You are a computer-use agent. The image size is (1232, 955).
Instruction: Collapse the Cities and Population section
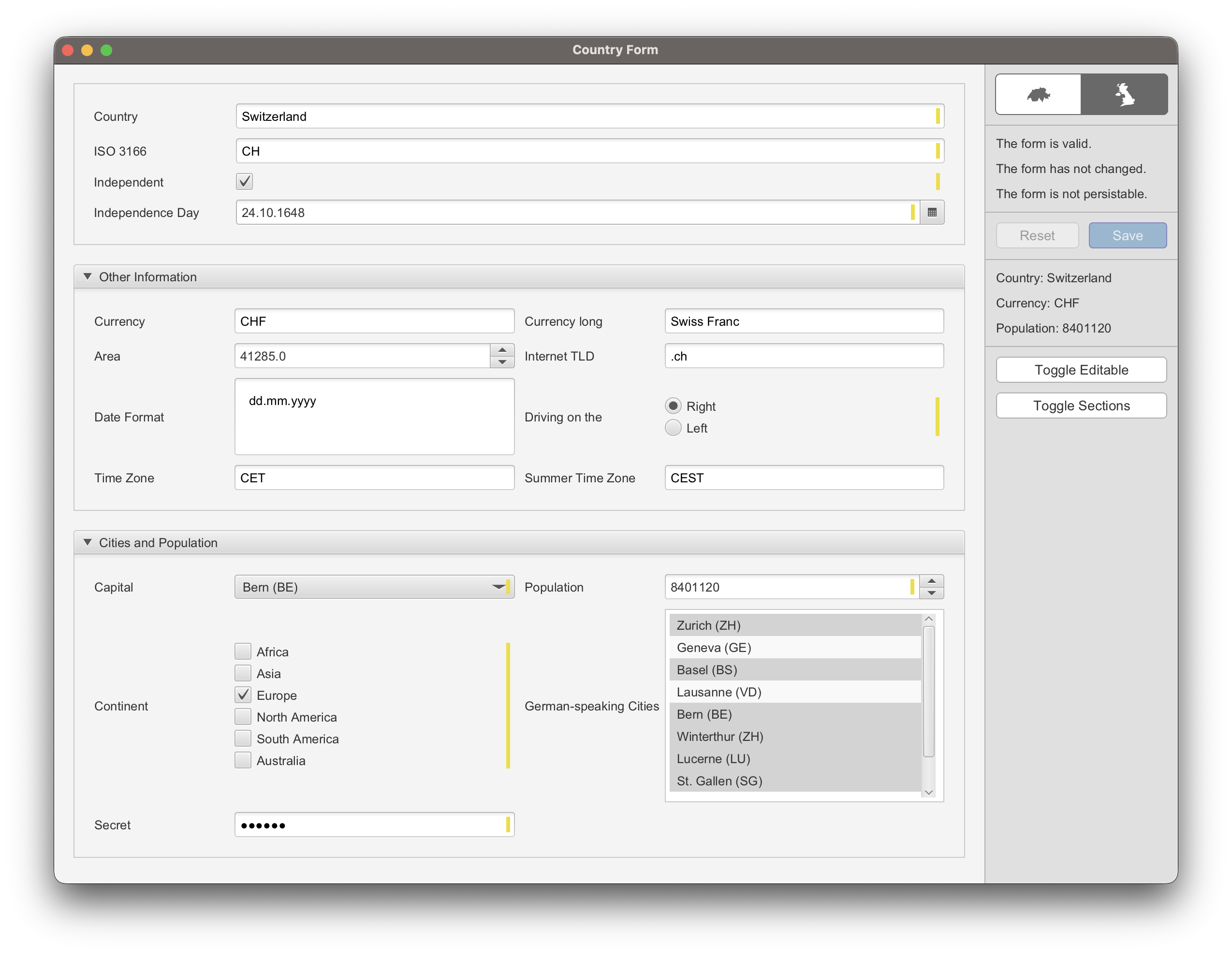(x=88, y=542)
